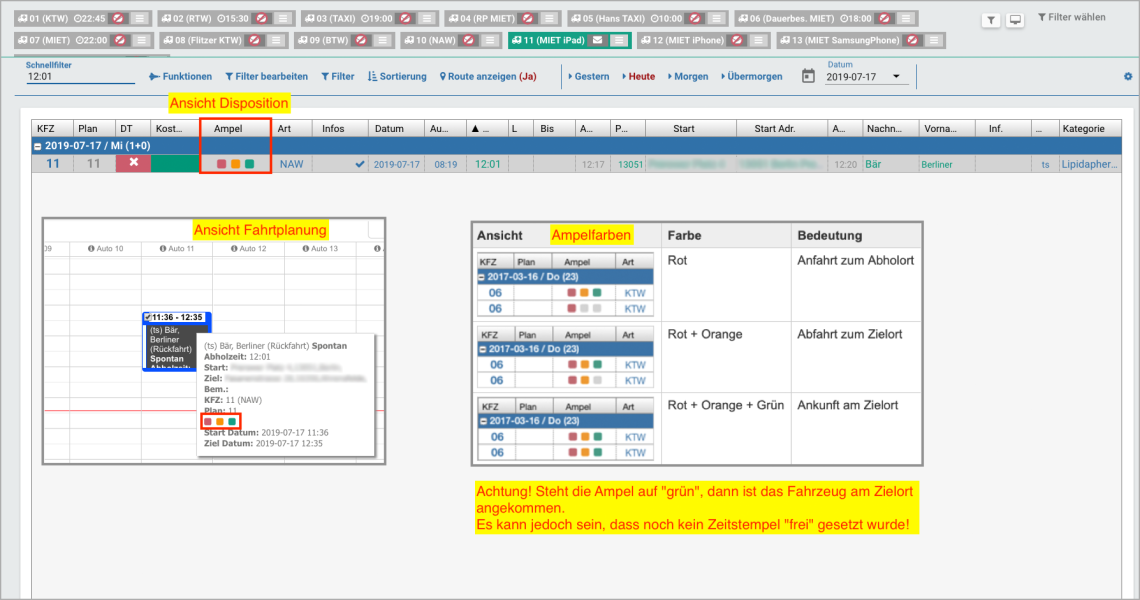1140x600 pixels.
Task: Click the funnel filter icon button at top right
Action: coord(990,20)
